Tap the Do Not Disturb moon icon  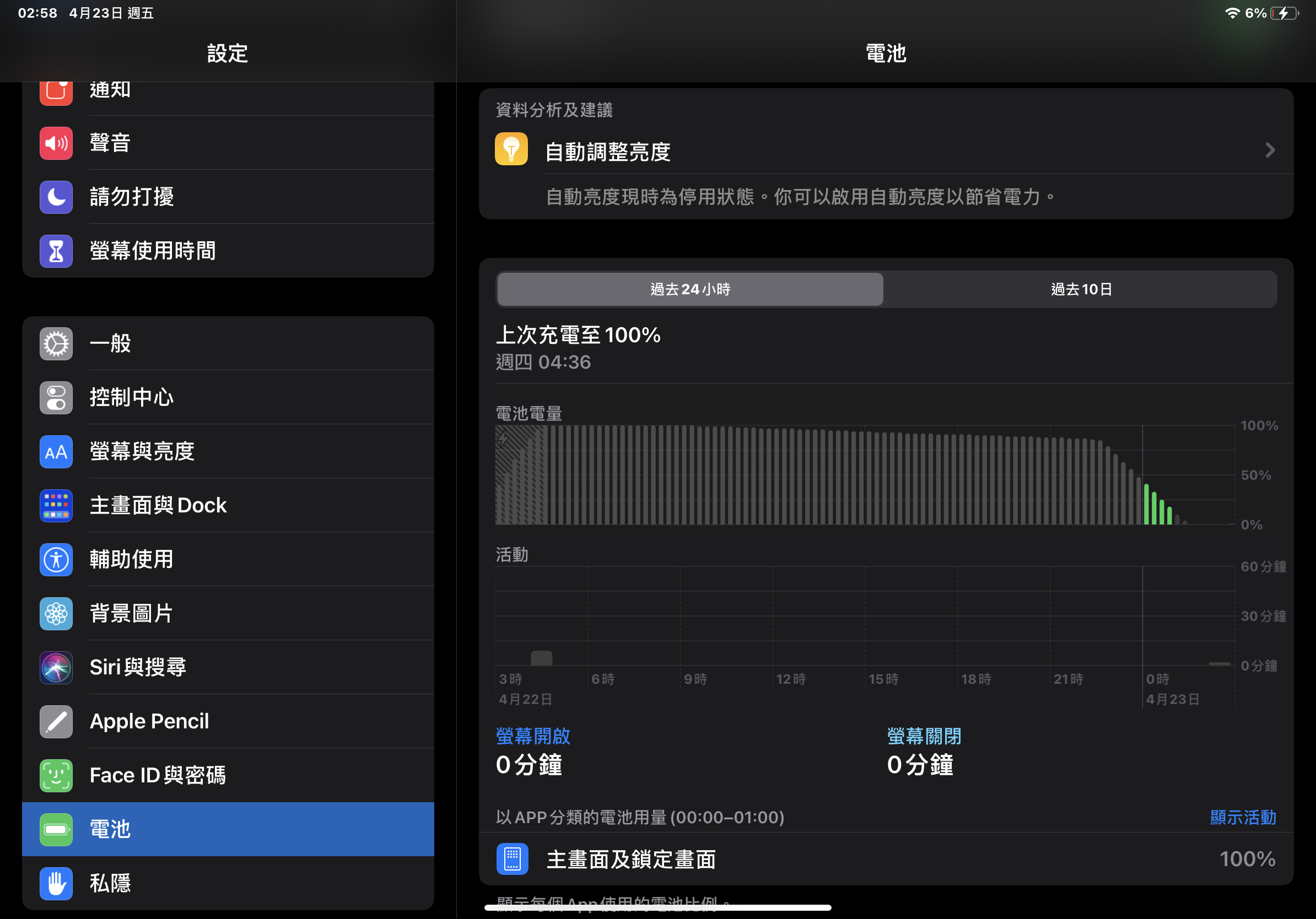(x=56, y=197)
